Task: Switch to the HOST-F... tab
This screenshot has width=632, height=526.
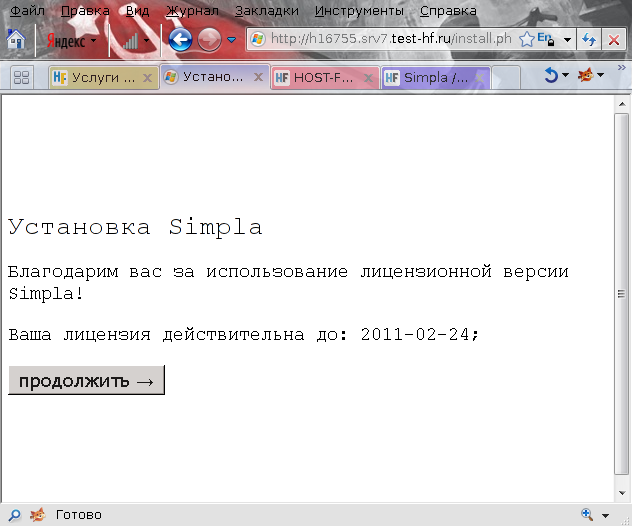Action: pyautogui.click(x=320, y=77)
